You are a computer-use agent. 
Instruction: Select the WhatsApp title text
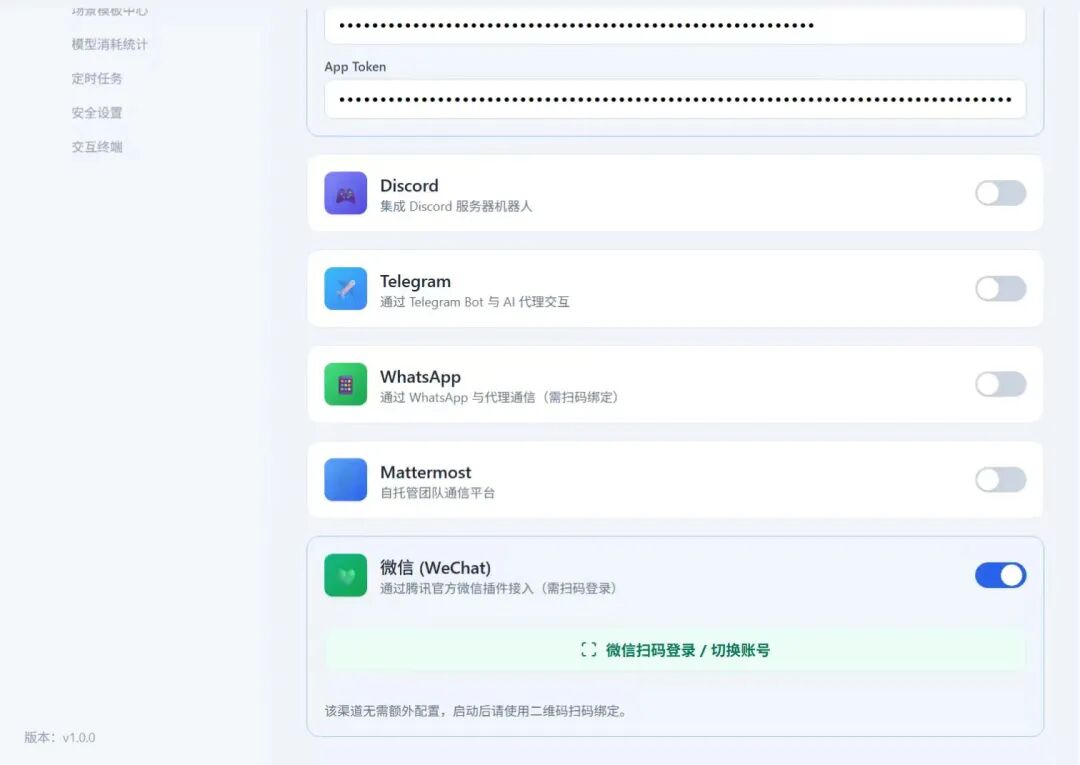pos(420,377)
